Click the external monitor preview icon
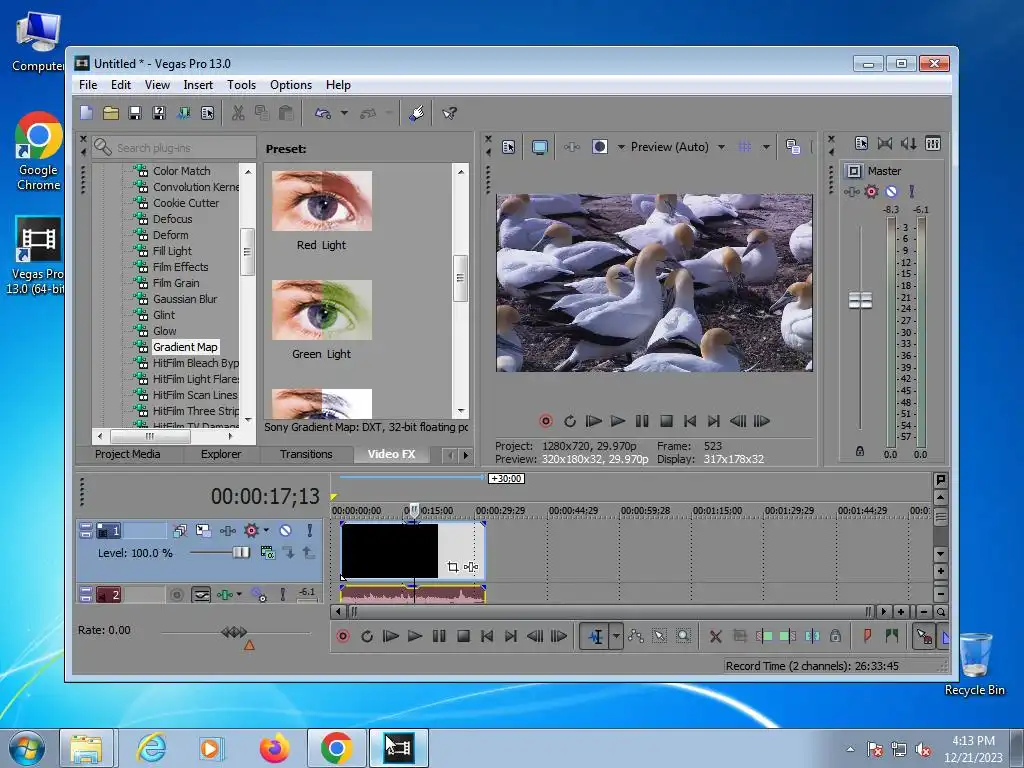1024x768 pixels. click(539, 147)
